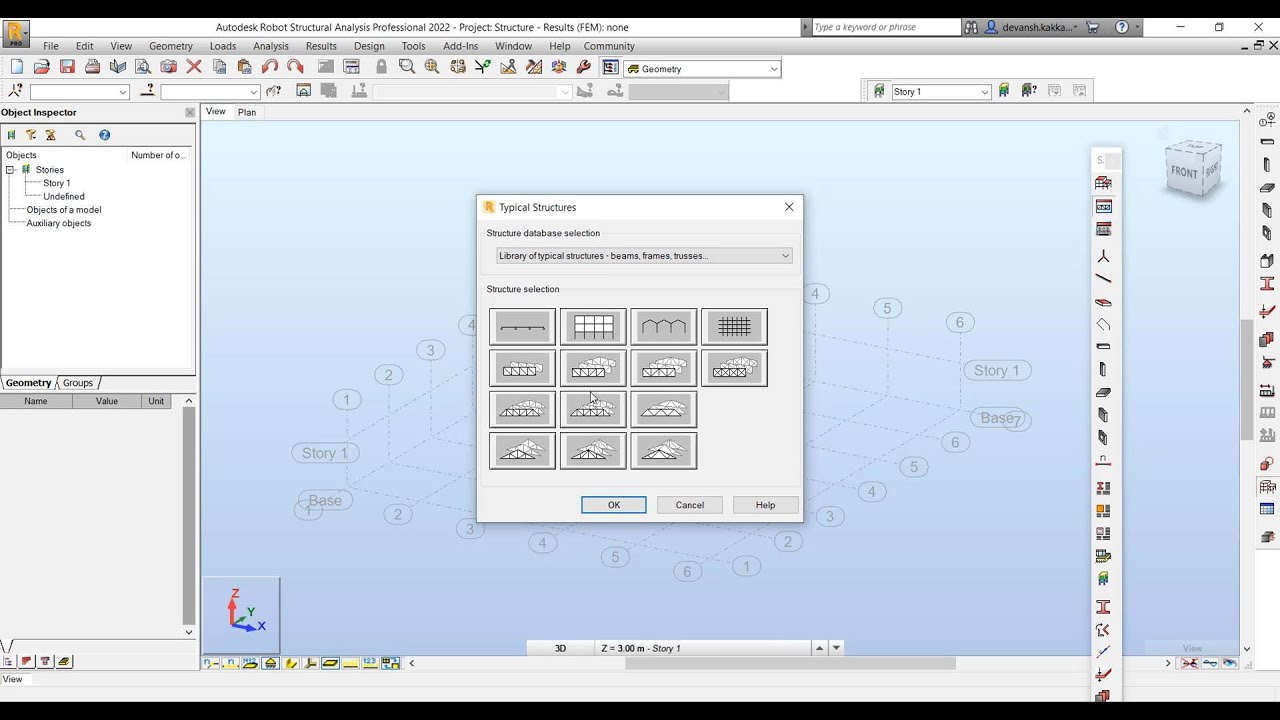Screen dimensions: 1280x720
Task: Close the Typical Structures dialog
Action: tap(789, 207)
